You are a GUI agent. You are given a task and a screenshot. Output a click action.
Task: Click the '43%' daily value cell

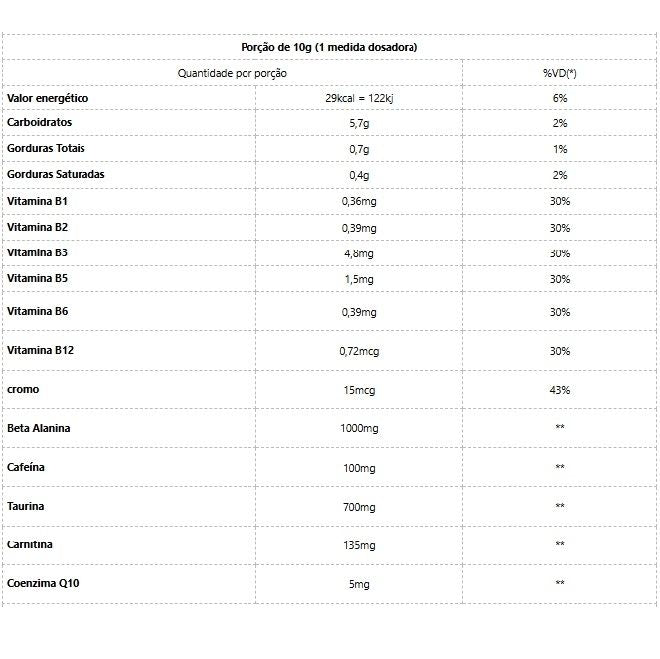pyautogui.click(x=559, y=390)
